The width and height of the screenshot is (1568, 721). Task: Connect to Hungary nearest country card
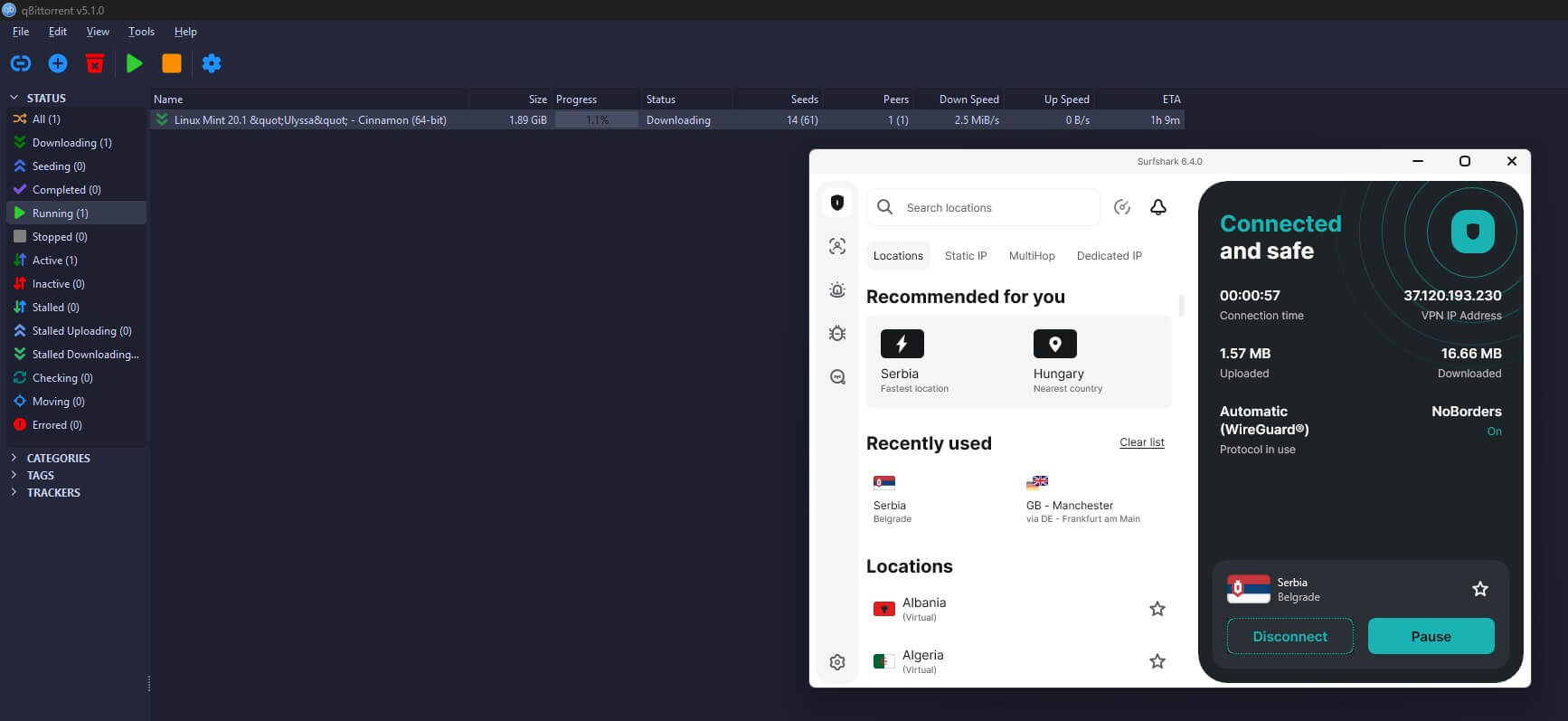(x=1095, y=362)
